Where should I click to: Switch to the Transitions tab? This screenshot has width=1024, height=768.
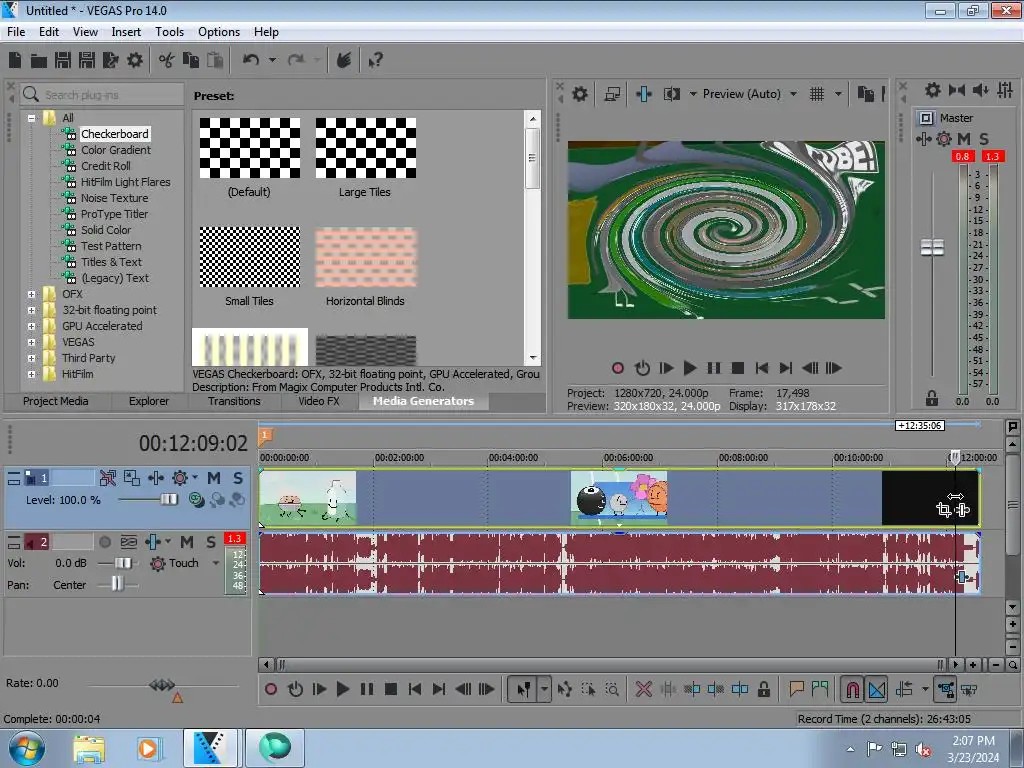click(234, 401)
